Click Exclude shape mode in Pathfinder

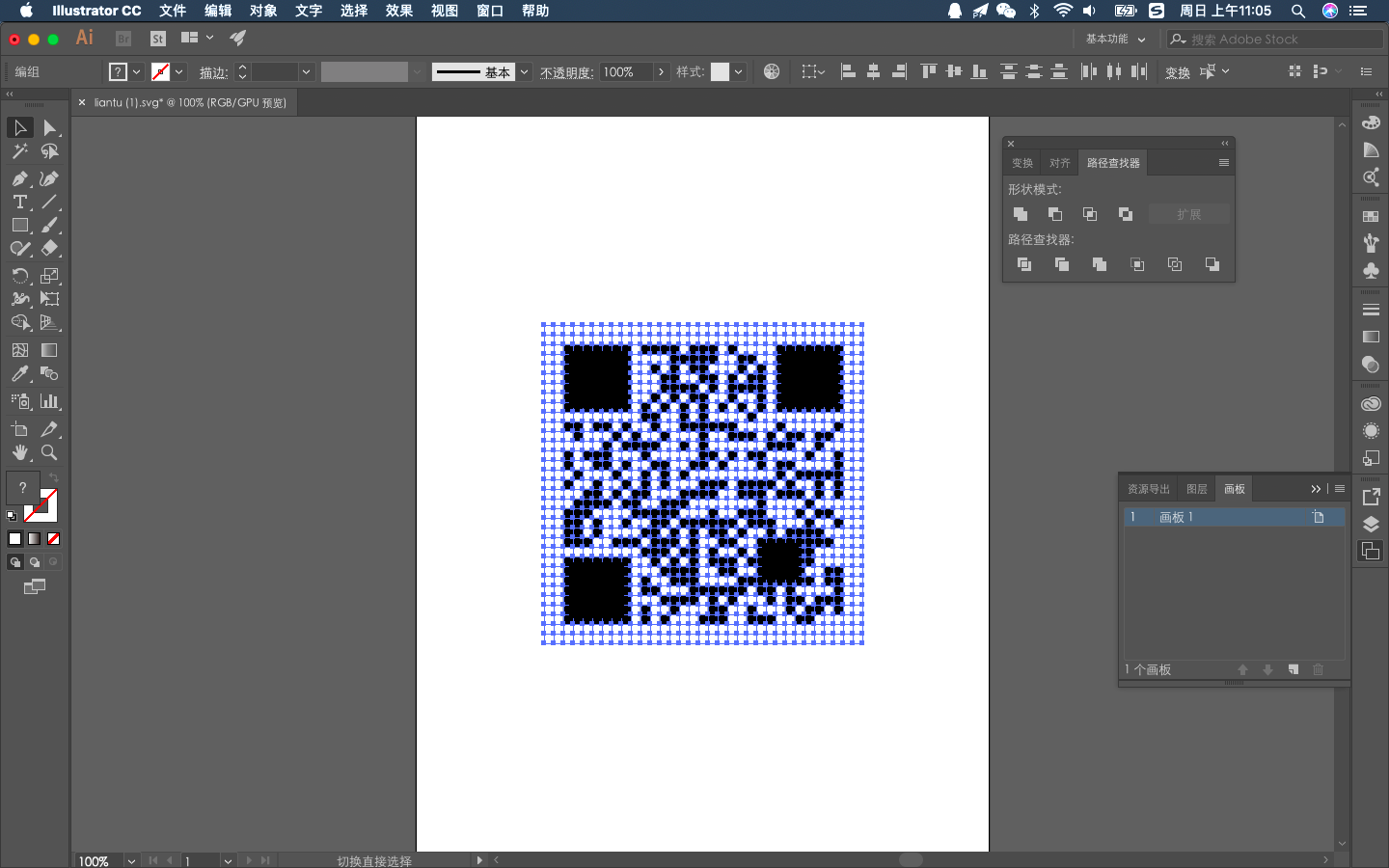point(1126,214)
